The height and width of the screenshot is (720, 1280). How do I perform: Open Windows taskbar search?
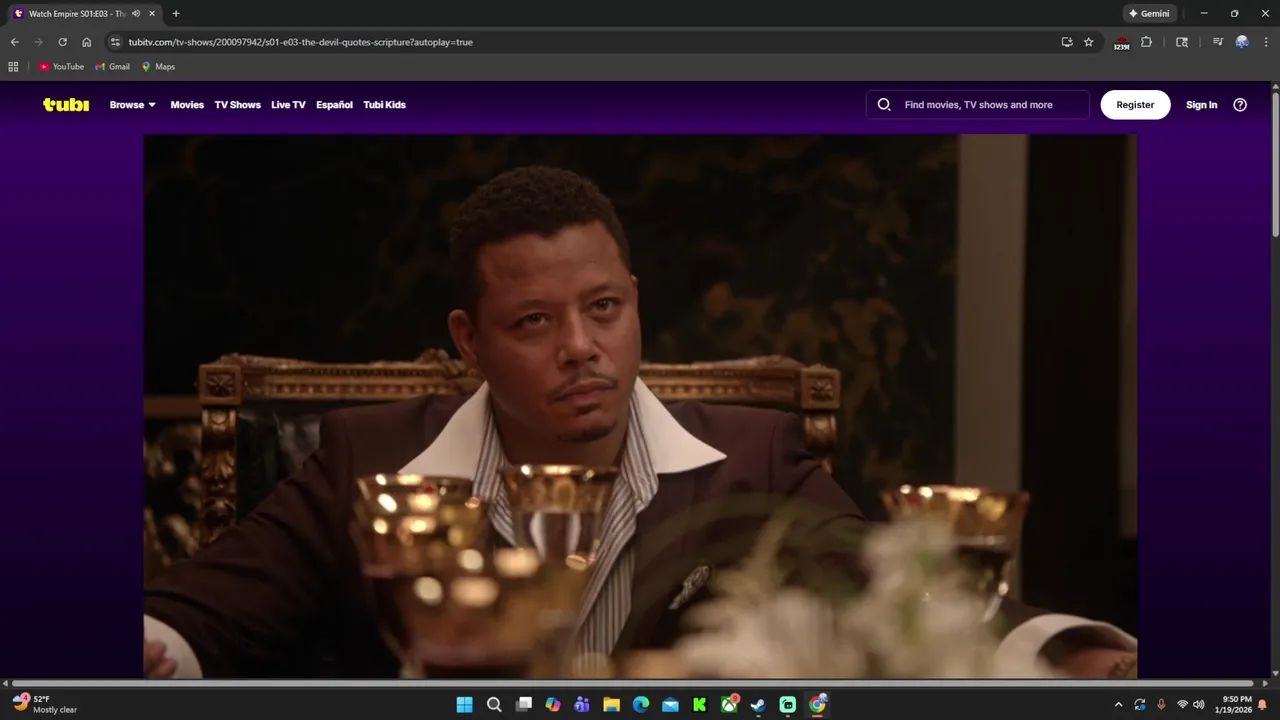[494, 704]
